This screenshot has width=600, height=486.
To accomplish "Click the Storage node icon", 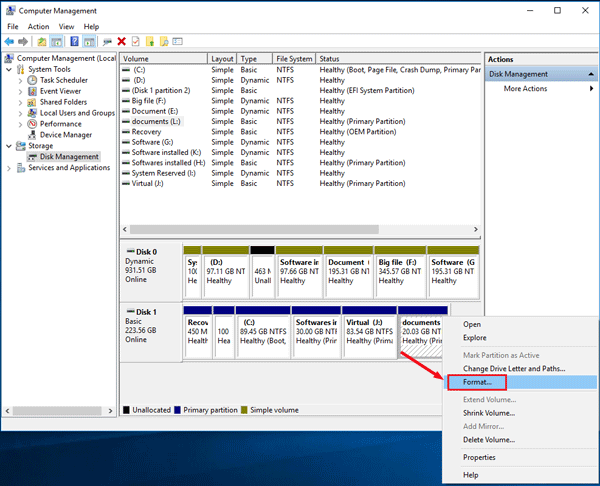I will (21, 146).
